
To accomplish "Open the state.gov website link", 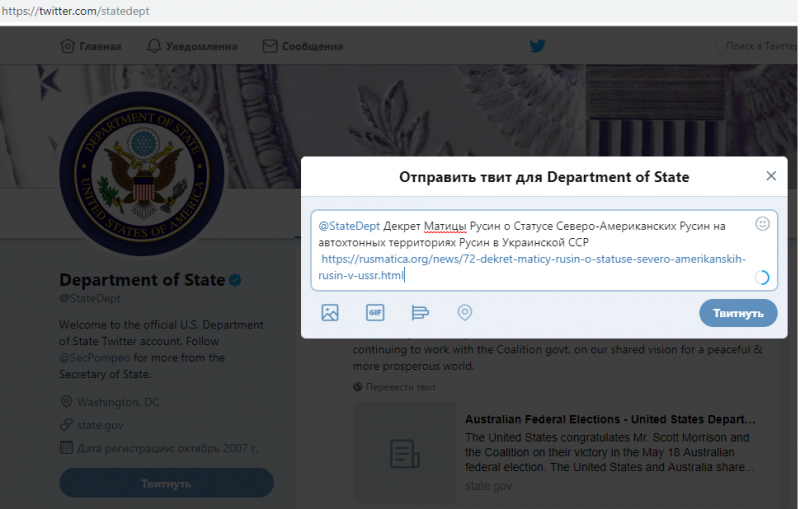I will [x=100, y=425].
